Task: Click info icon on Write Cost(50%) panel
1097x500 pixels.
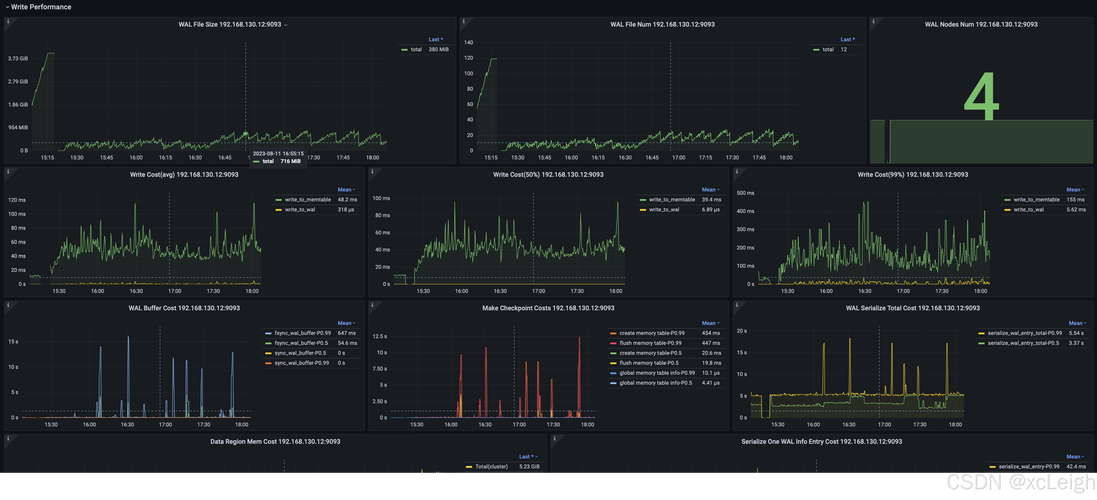Action: [372, 171]
